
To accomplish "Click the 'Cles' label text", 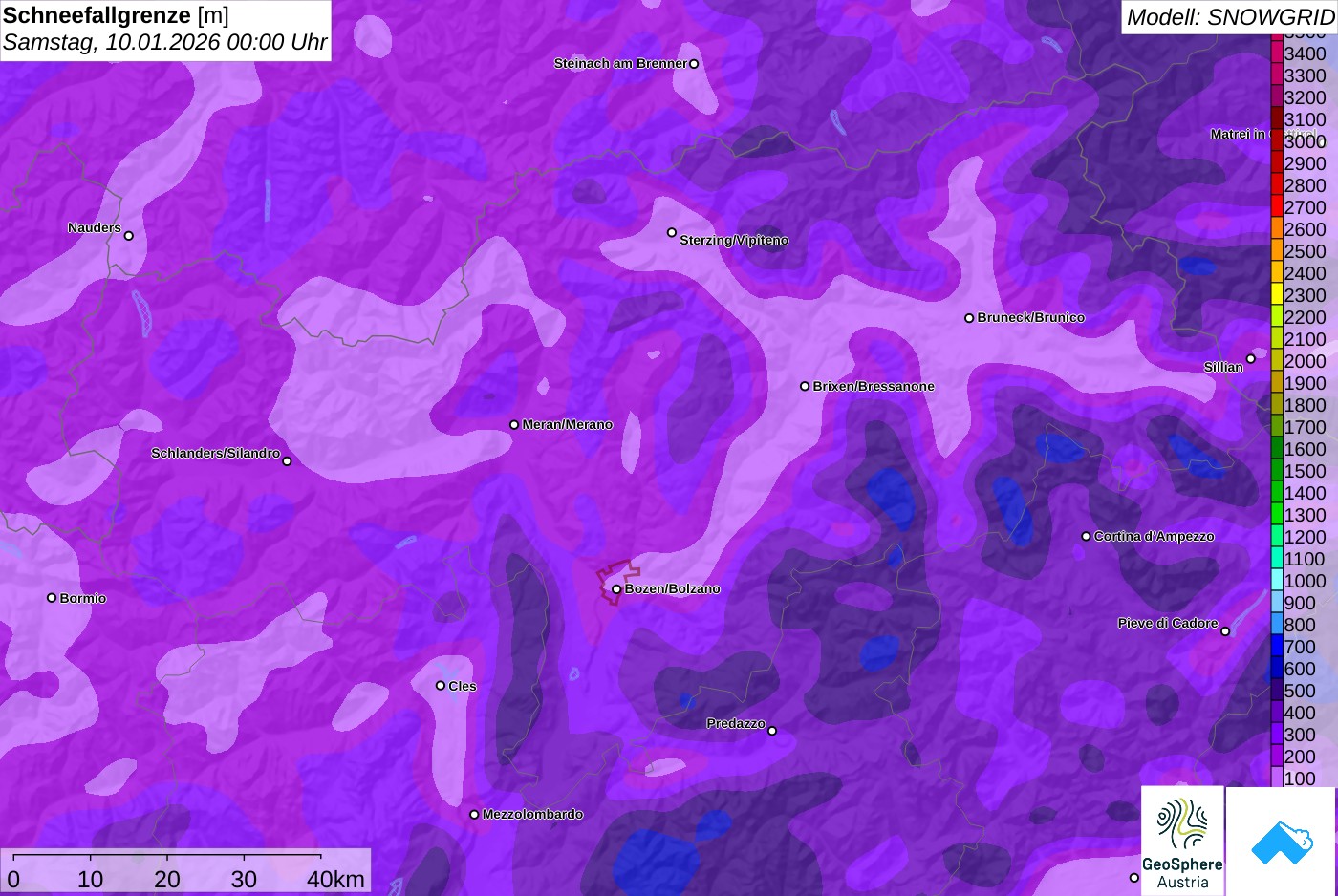I will tap(463, 687).
